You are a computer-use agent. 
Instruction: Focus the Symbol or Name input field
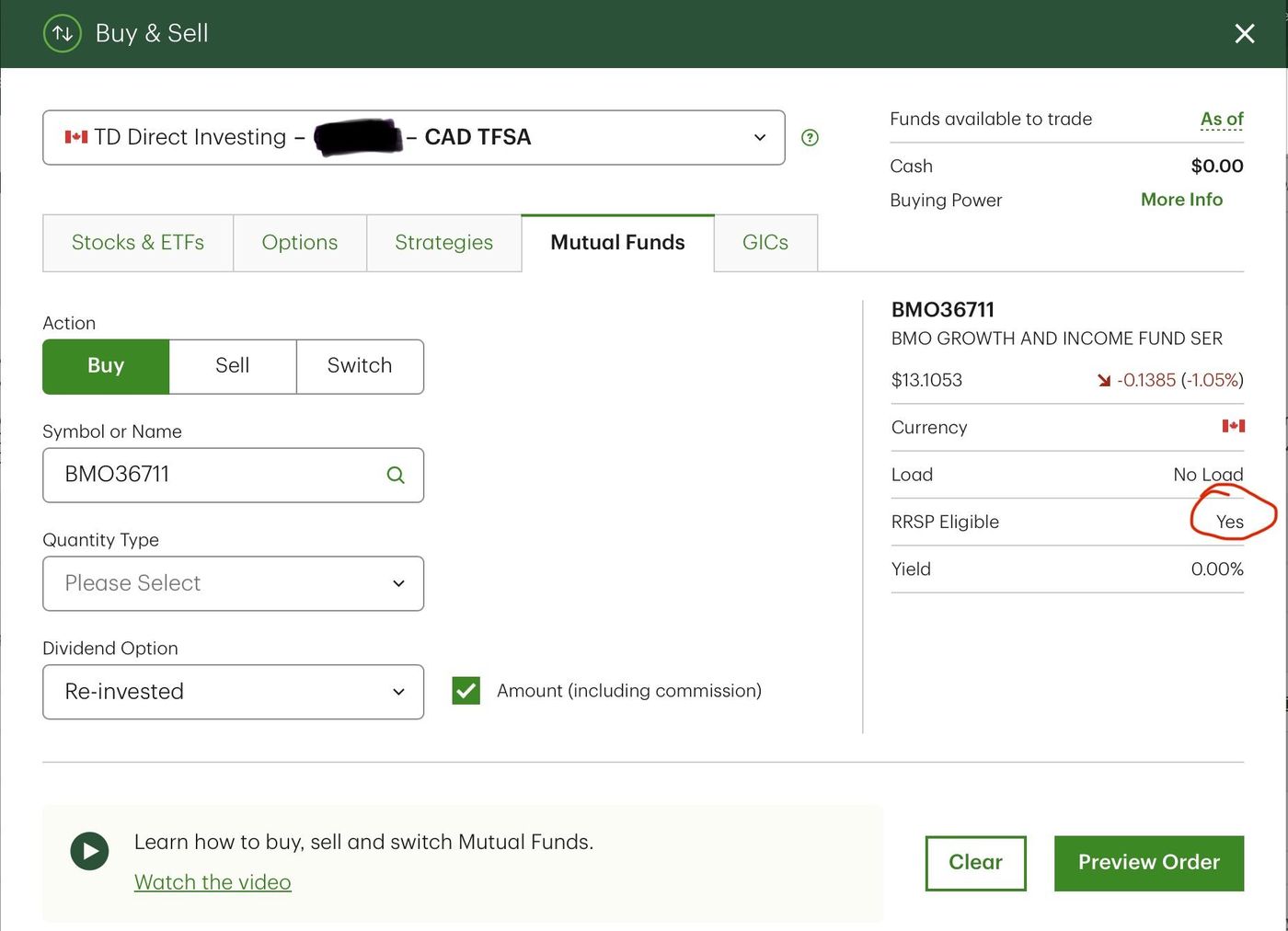234,475
